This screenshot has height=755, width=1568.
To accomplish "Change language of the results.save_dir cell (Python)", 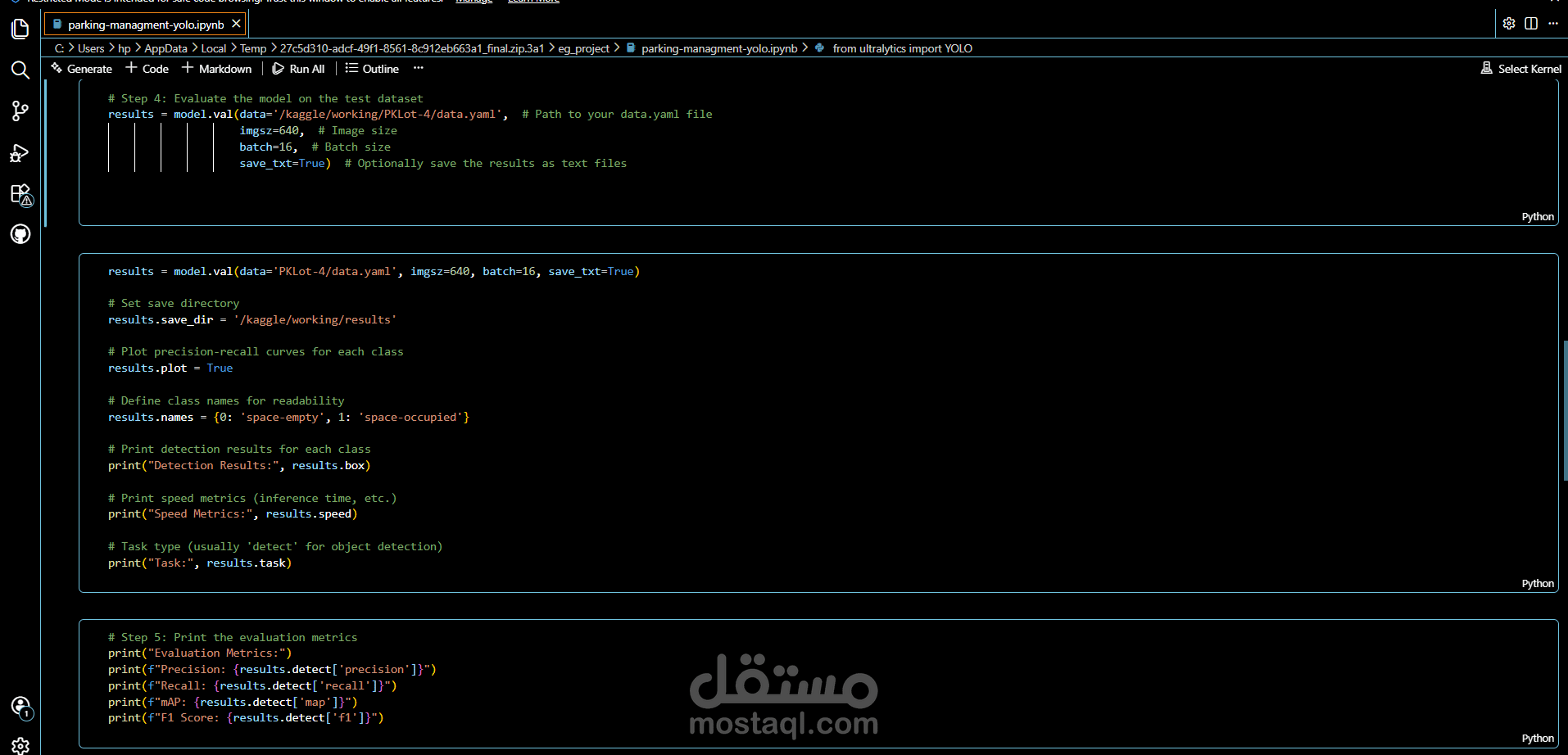I will pyautogui.click(x=1538, y=583).
